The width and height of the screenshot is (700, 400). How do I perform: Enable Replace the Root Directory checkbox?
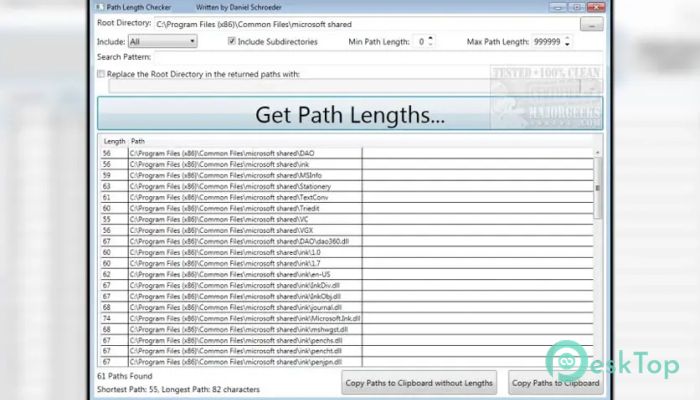point(101,74)
